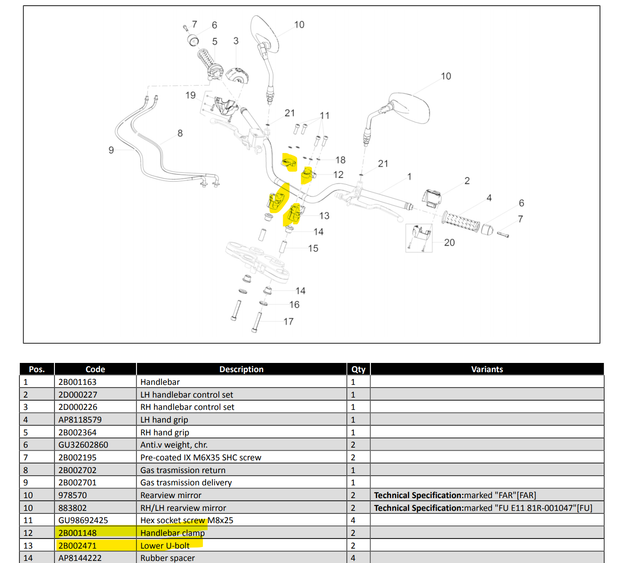This screenshot has height=563, width=640.
Task: Click diagram callout number 8
Action: point(180,133)
